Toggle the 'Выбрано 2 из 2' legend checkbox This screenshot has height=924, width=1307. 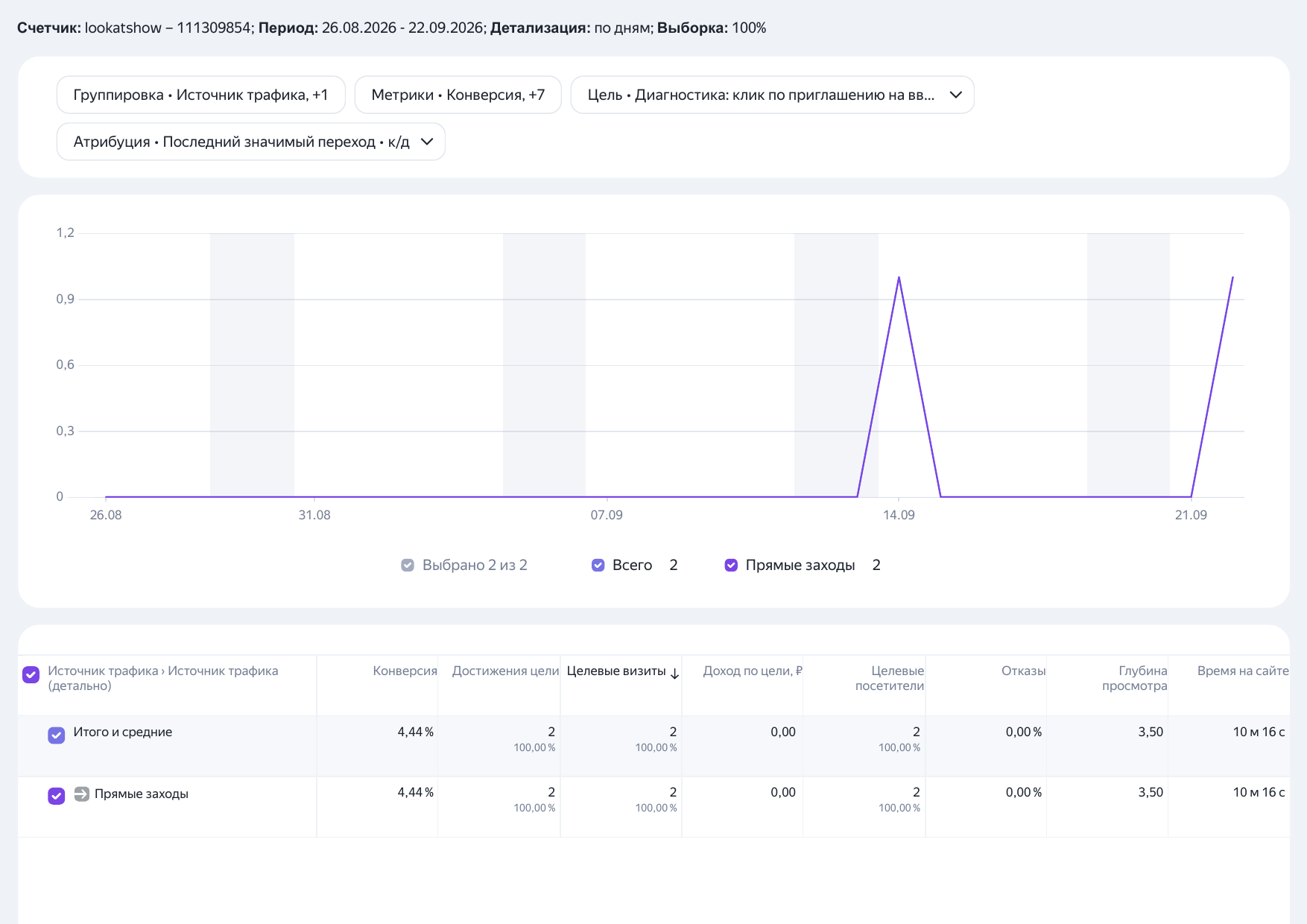tap(408, 565)
